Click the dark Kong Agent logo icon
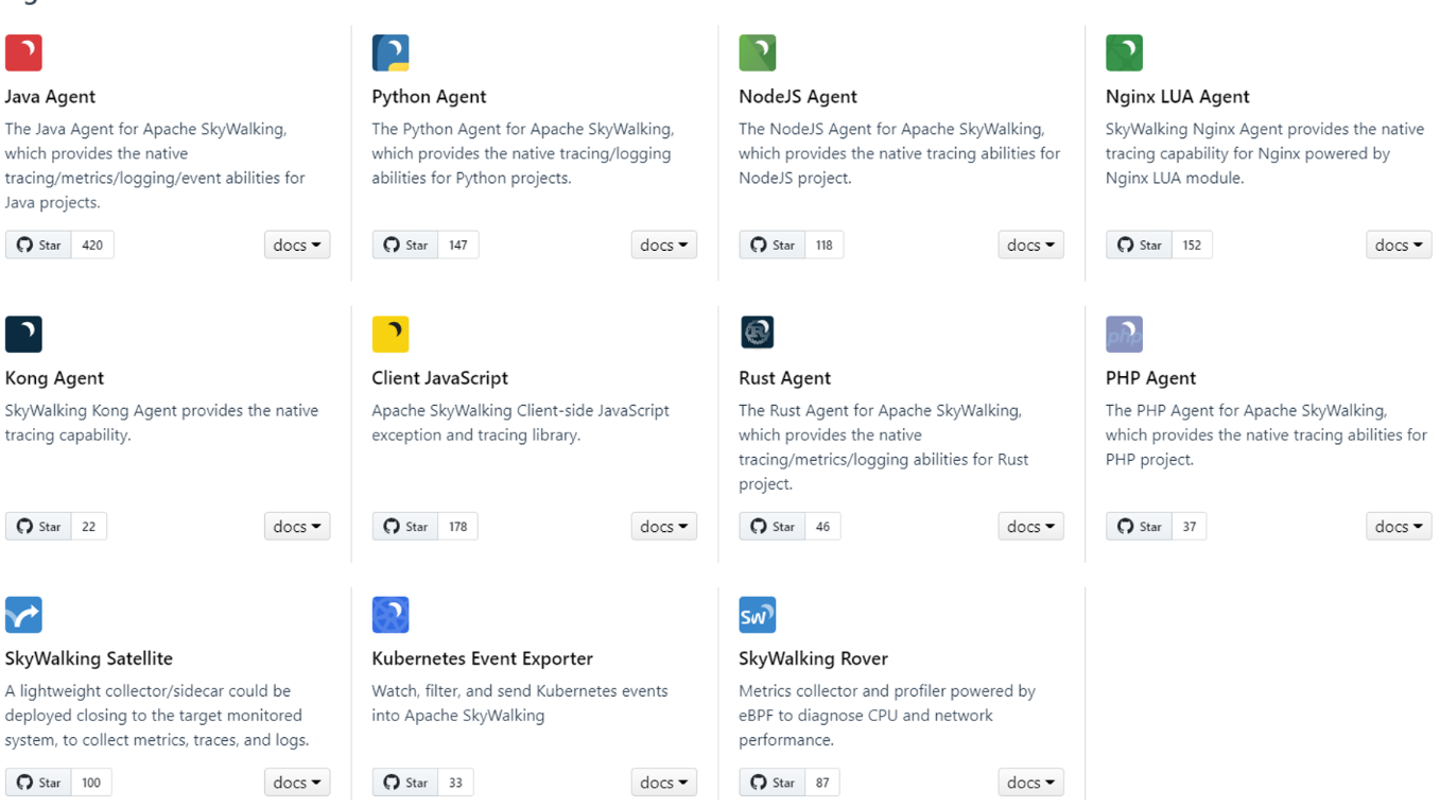This screenshot has width=1440, height=800. 23,334
